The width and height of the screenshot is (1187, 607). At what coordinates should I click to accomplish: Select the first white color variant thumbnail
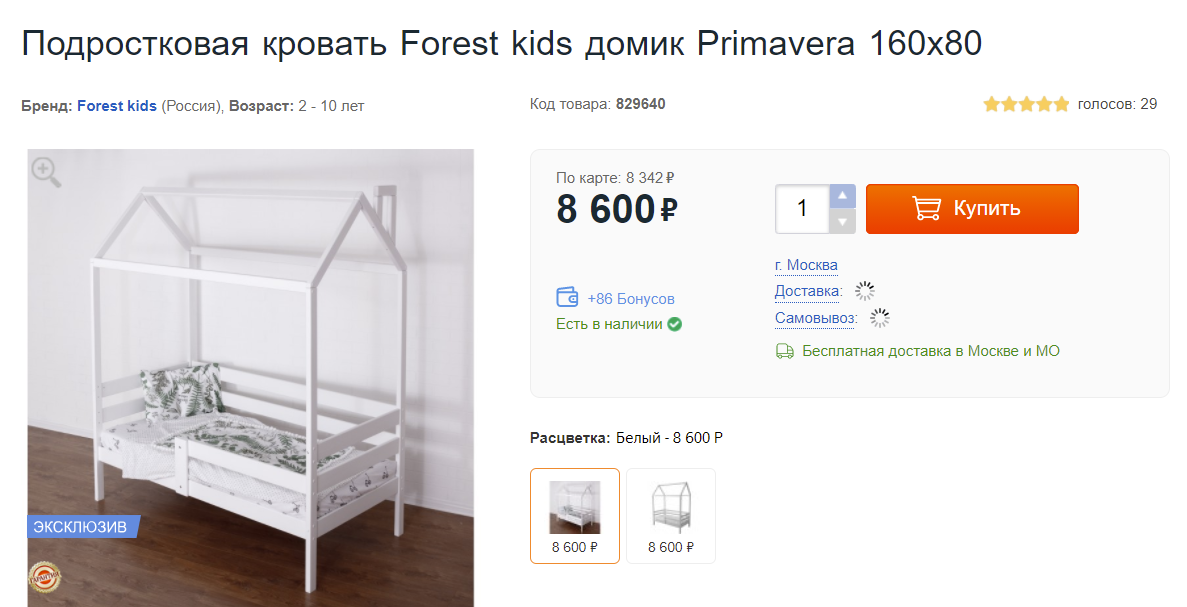[575, 515]
